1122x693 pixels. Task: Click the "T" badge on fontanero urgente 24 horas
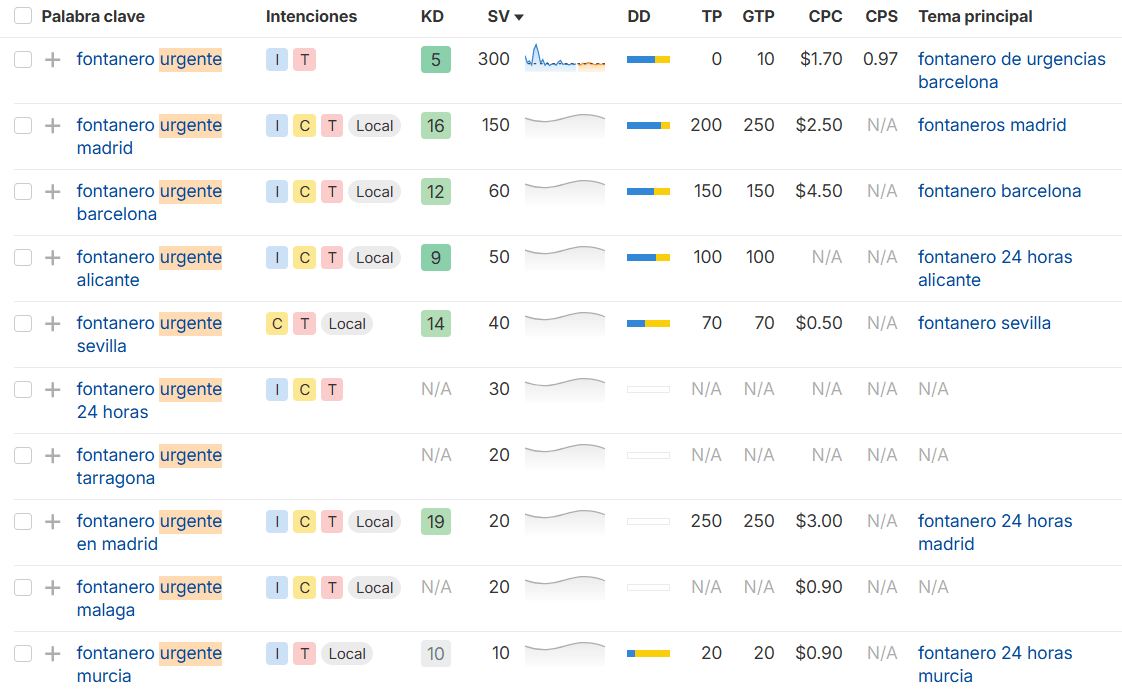(332, 389)
